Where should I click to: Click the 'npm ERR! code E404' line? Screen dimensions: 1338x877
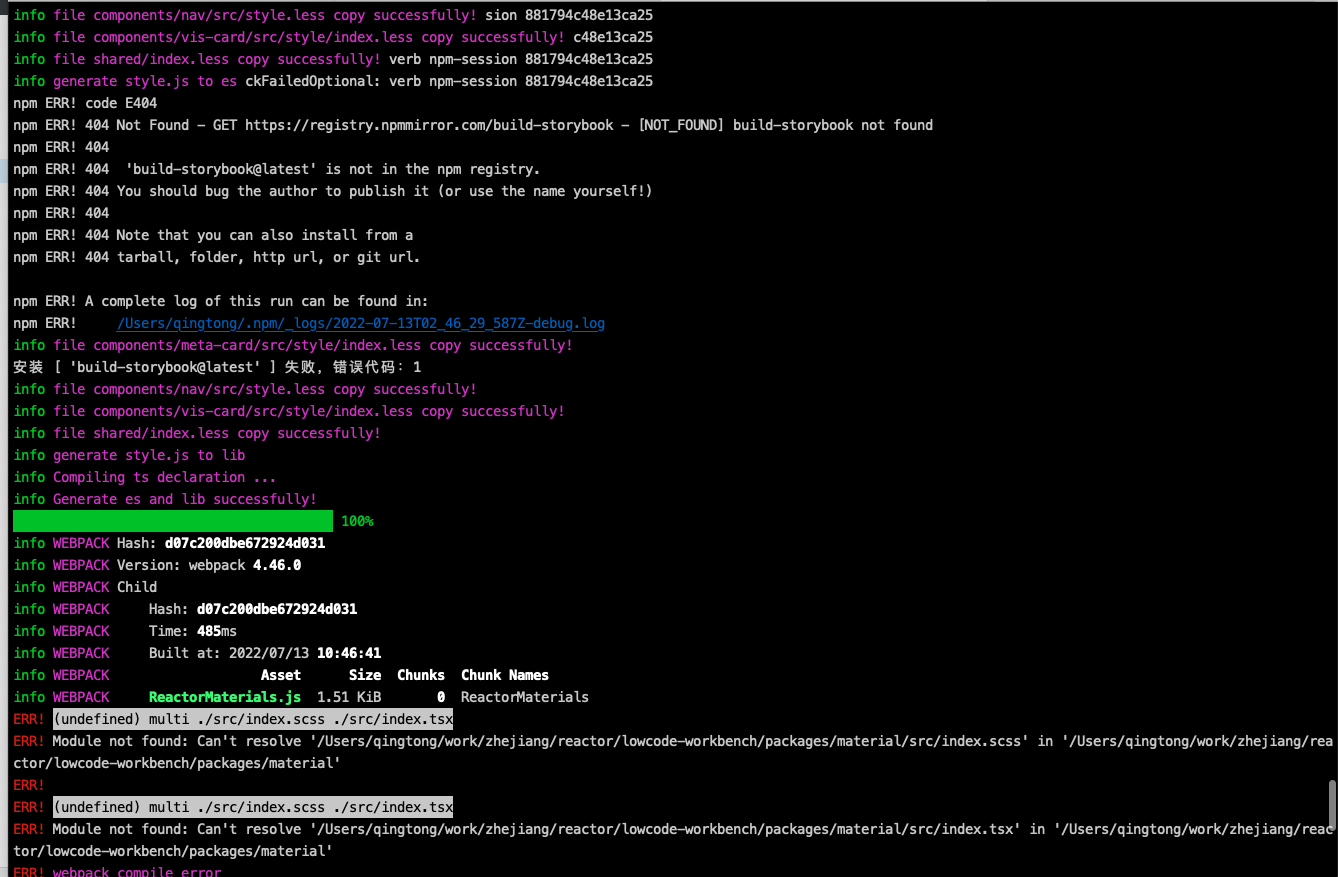[x=85, y=103]
